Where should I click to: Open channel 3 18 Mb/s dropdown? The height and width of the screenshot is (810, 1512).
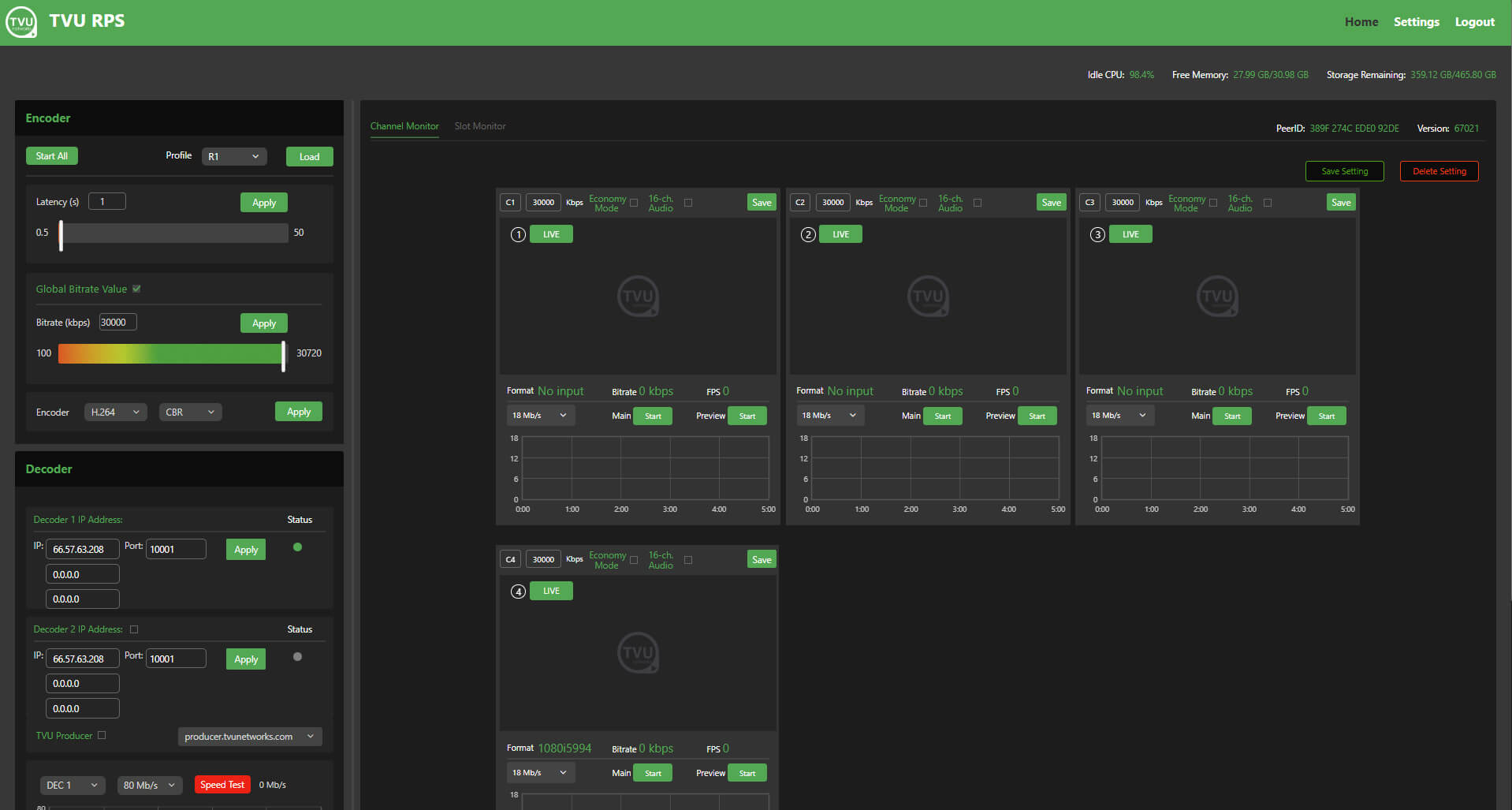pos(1119,415)
